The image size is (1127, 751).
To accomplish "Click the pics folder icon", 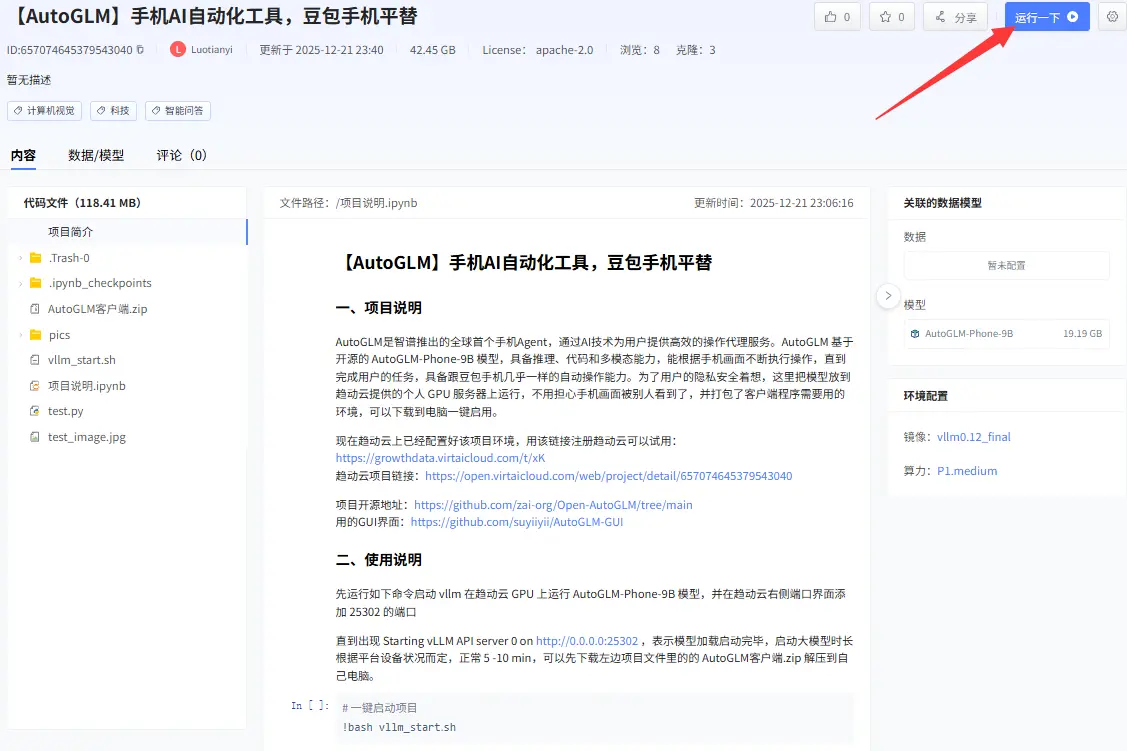I will 35,334.
